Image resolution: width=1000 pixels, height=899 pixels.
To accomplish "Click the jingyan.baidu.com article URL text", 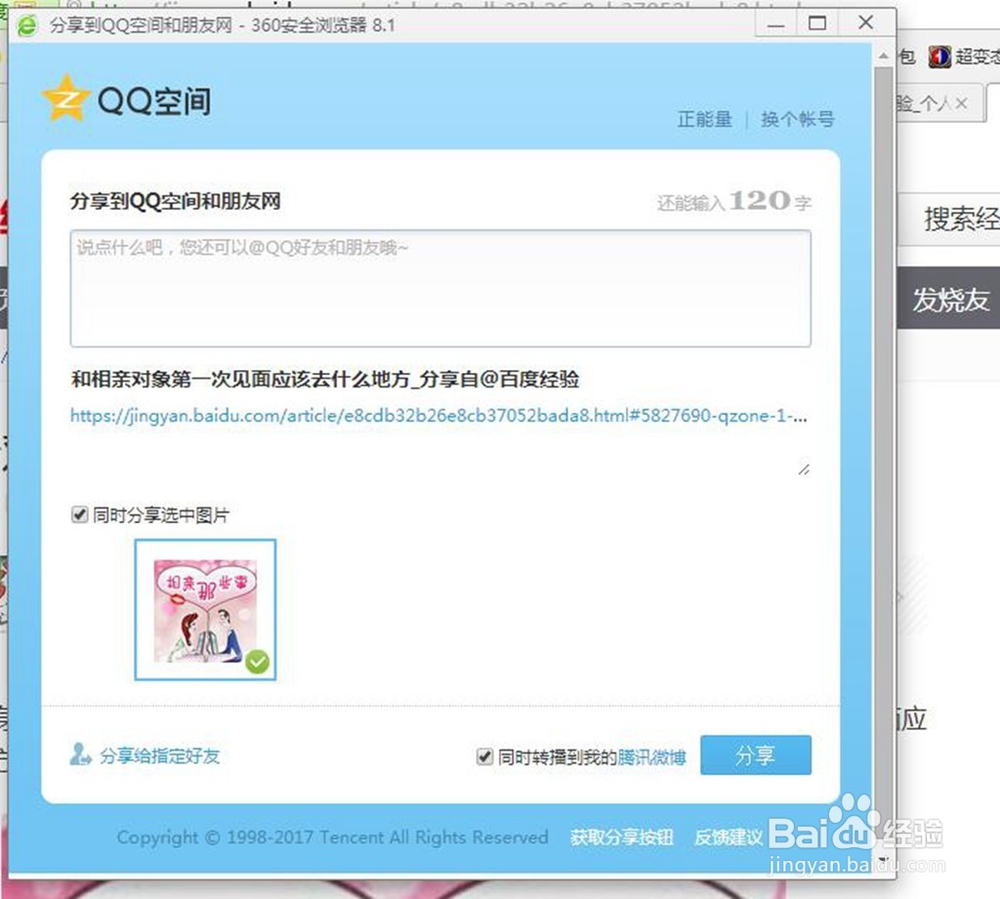I will point(439,416).
